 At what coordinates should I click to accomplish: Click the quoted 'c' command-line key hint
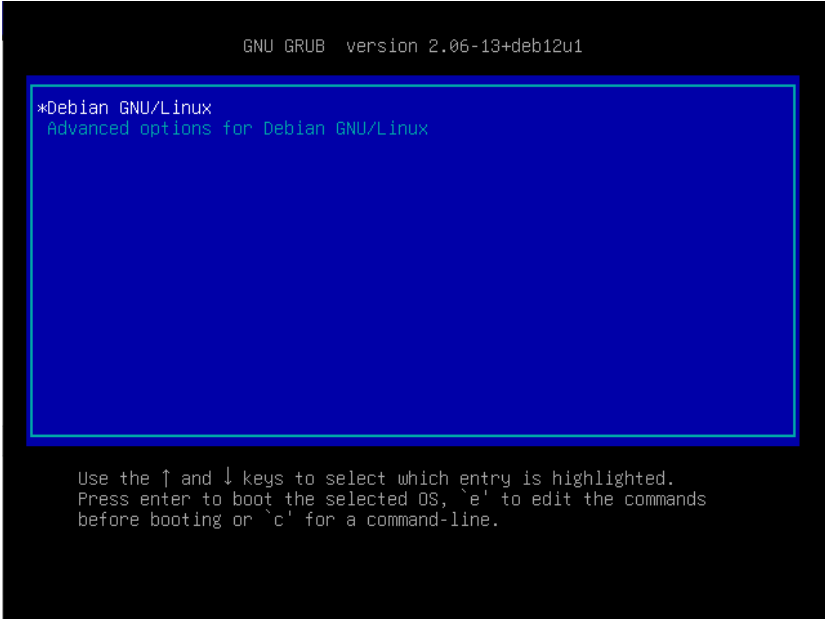(278, 519)
